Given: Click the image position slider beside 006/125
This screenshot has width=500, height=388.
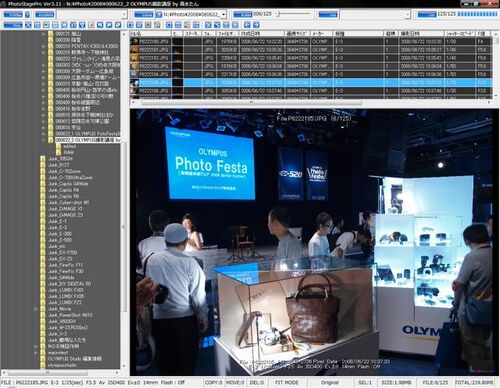Looking at the screenshot, I should pos(293,14).
